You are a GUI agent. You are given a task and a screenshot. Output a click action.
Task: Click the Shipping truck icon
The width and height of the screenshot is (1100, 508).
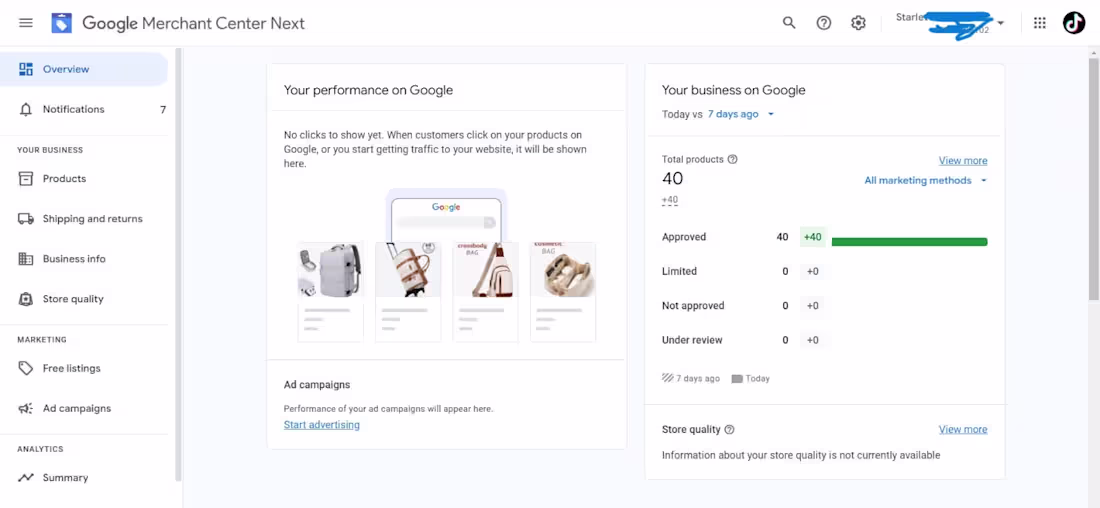tap(26, 219)
